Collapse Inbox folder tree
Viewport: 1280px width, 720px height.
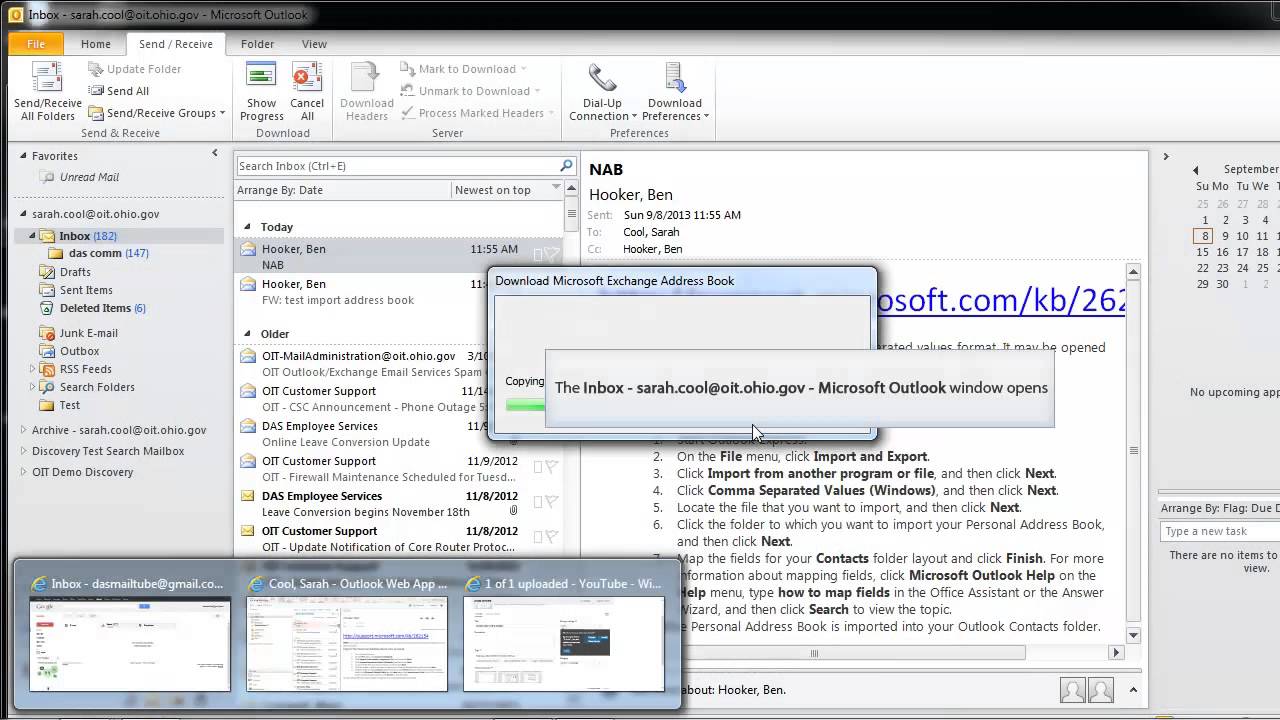click(32, 236)
